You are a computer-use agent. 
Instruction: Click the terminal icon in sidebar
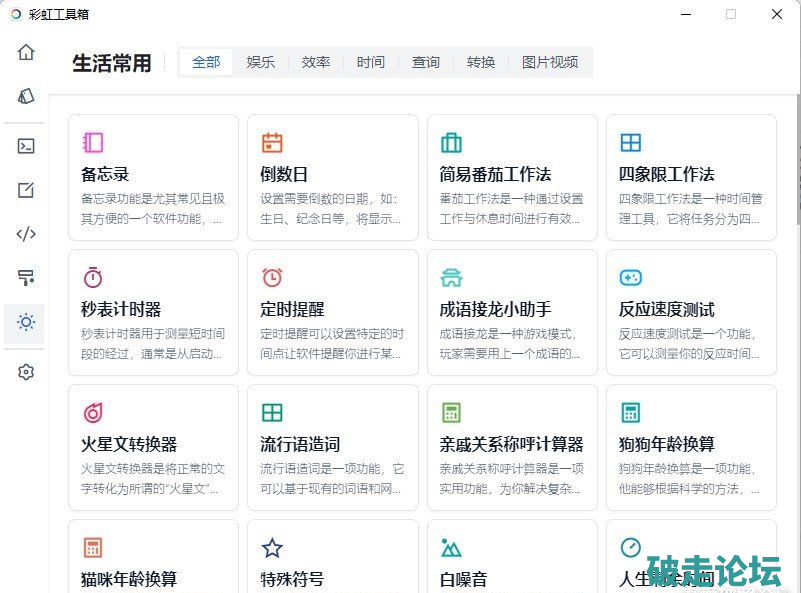(26, 146)
